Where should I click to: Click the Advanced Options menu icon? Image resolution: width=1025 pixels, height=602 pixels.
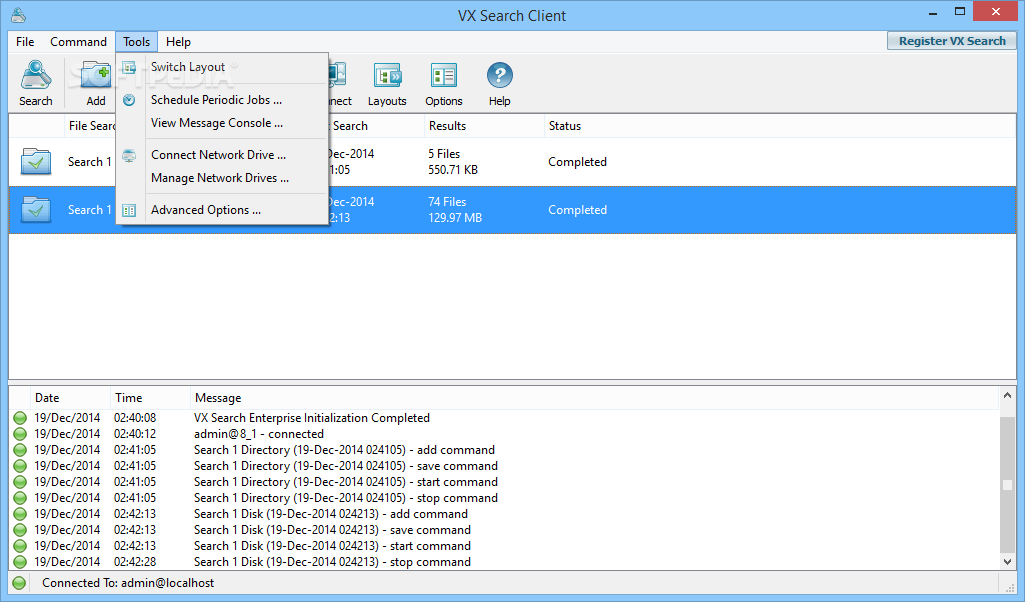[129, 210]
